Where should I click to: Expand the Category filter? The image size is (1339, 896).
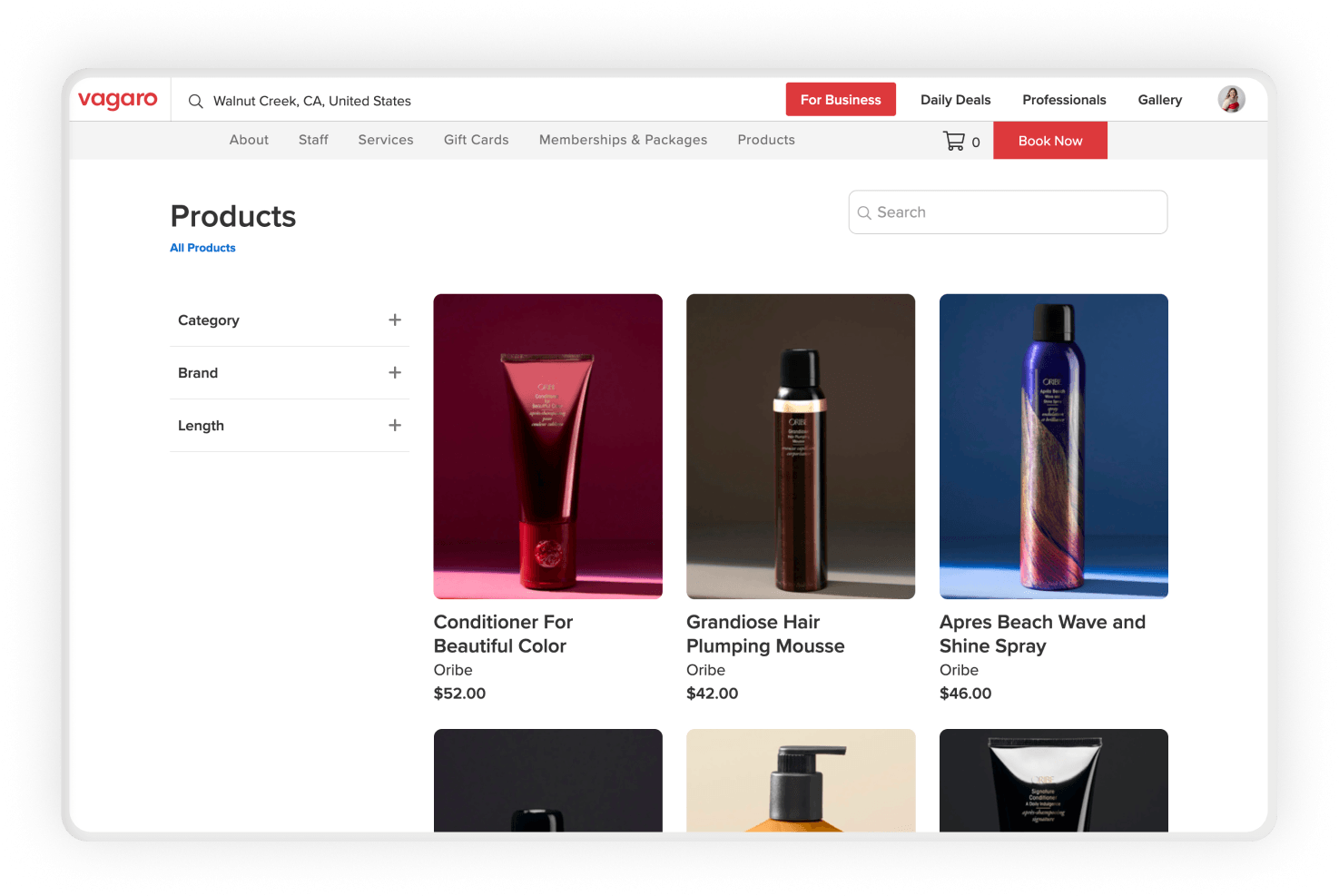tap(395, 320)
